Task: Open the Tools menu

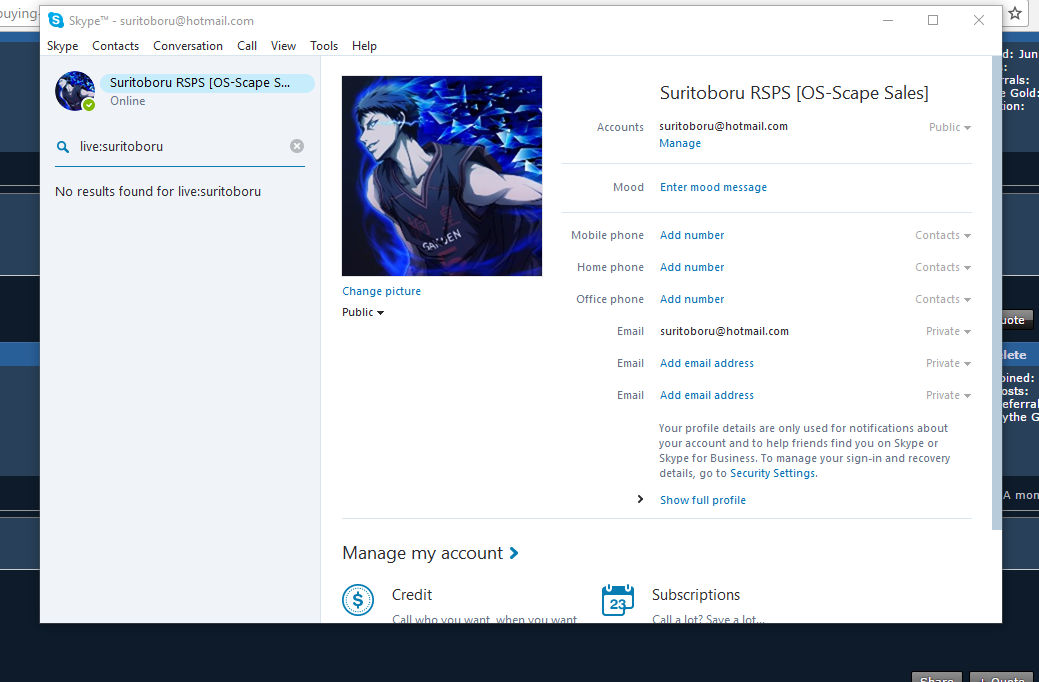Action: pyautogui.click(x=324, y=46)
